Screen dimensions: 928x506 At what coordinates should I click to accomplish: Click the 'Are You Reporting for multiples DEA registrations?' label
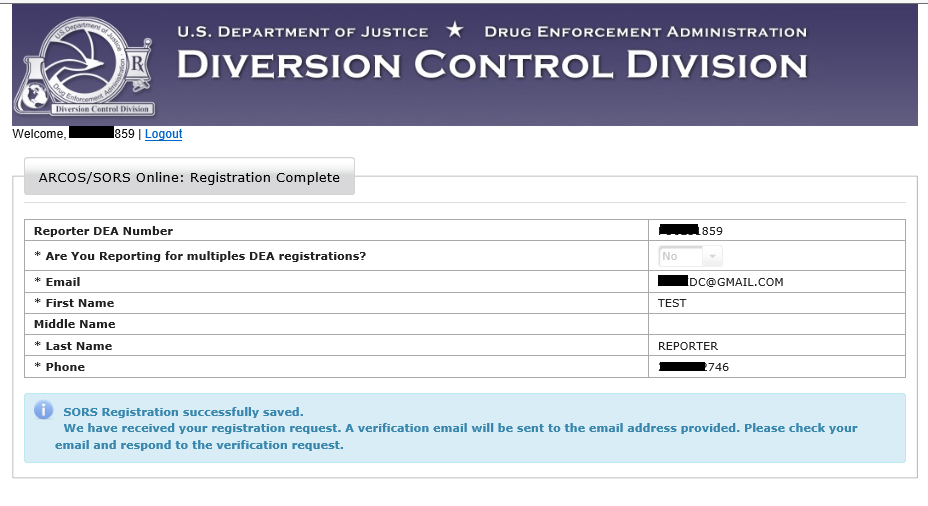tap(200, 256)
